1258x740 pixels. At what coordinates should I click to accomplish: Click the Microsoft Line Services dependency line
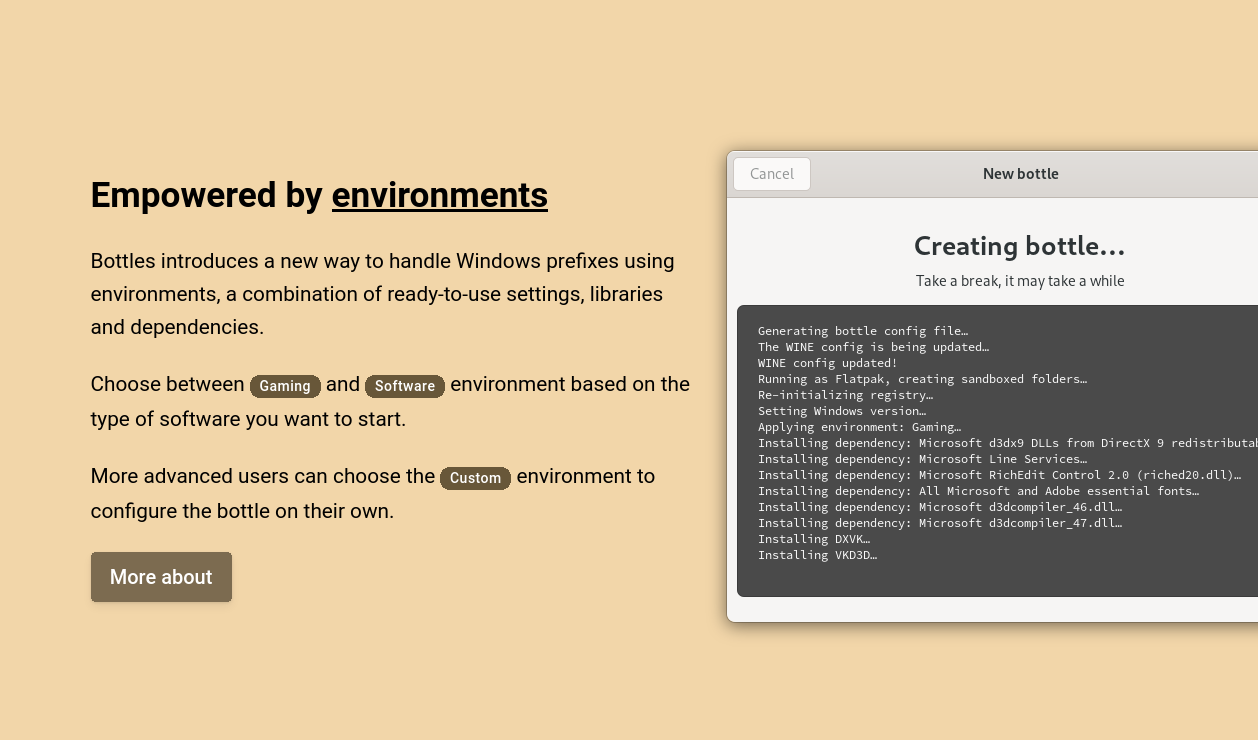(x=921, y=459)
